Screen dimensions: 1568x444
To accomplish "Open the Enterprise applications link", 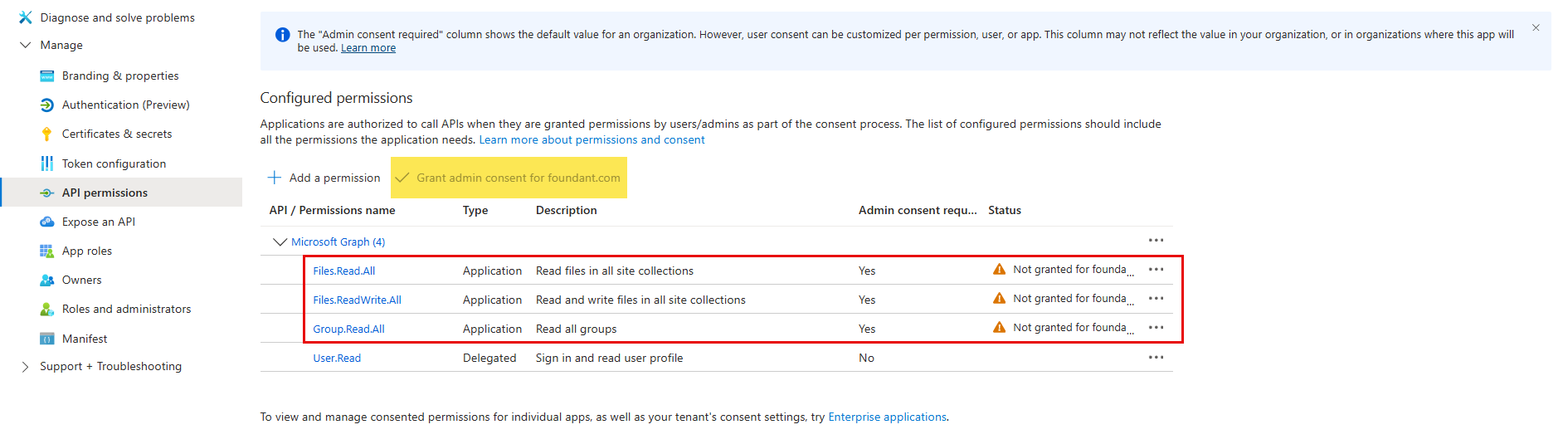I will [x=887, y=417].
